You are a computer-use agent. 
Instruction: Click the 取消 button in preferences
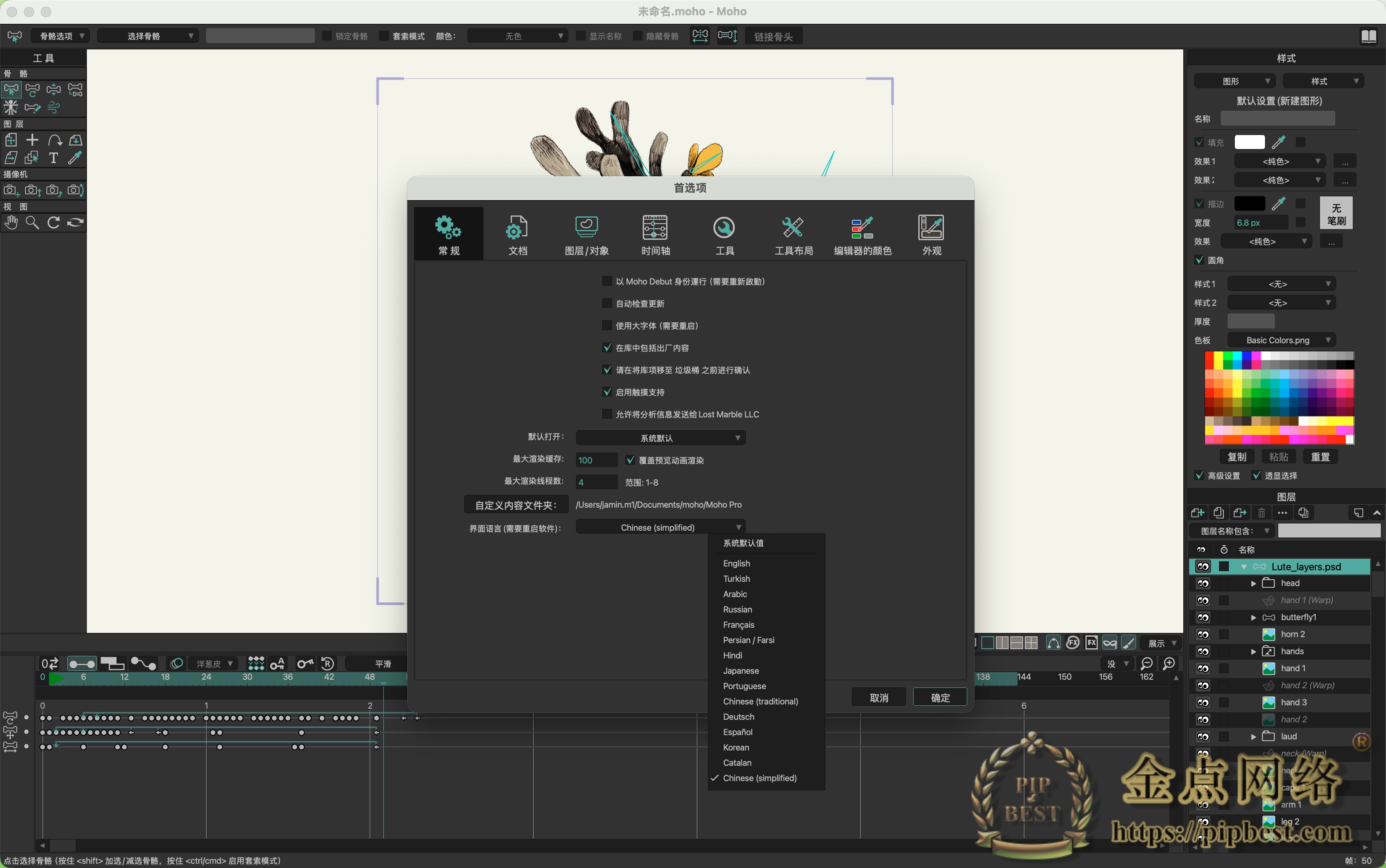pos(878,698)
